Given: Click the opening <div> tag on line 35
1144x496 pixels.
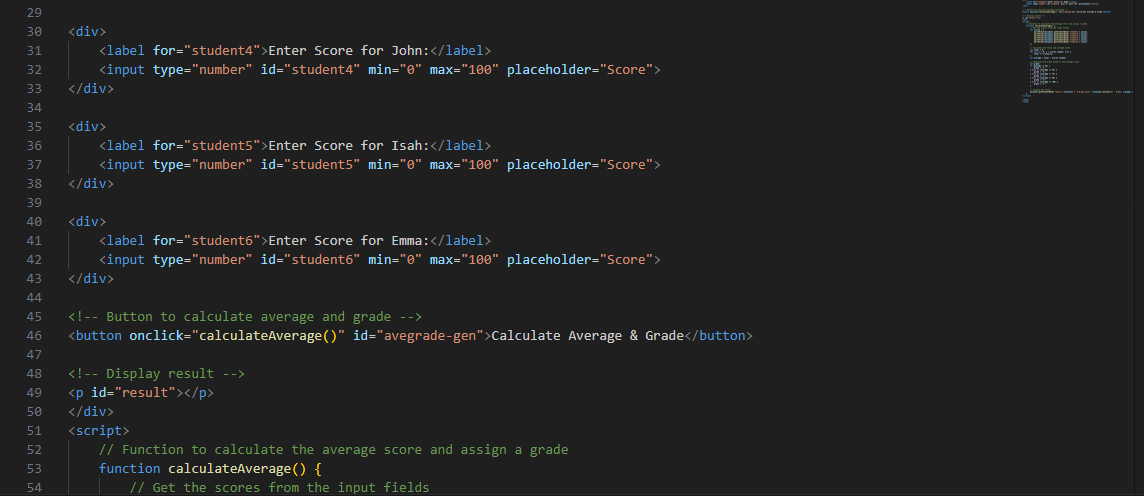Looking at the screenshot, I should (x=88, y=127).
